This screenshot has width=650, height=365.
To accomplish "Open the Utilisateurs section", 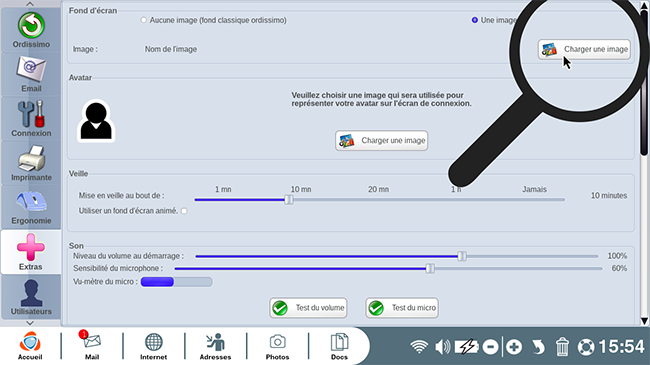I will pyautogui.click(x=31, y=297).
